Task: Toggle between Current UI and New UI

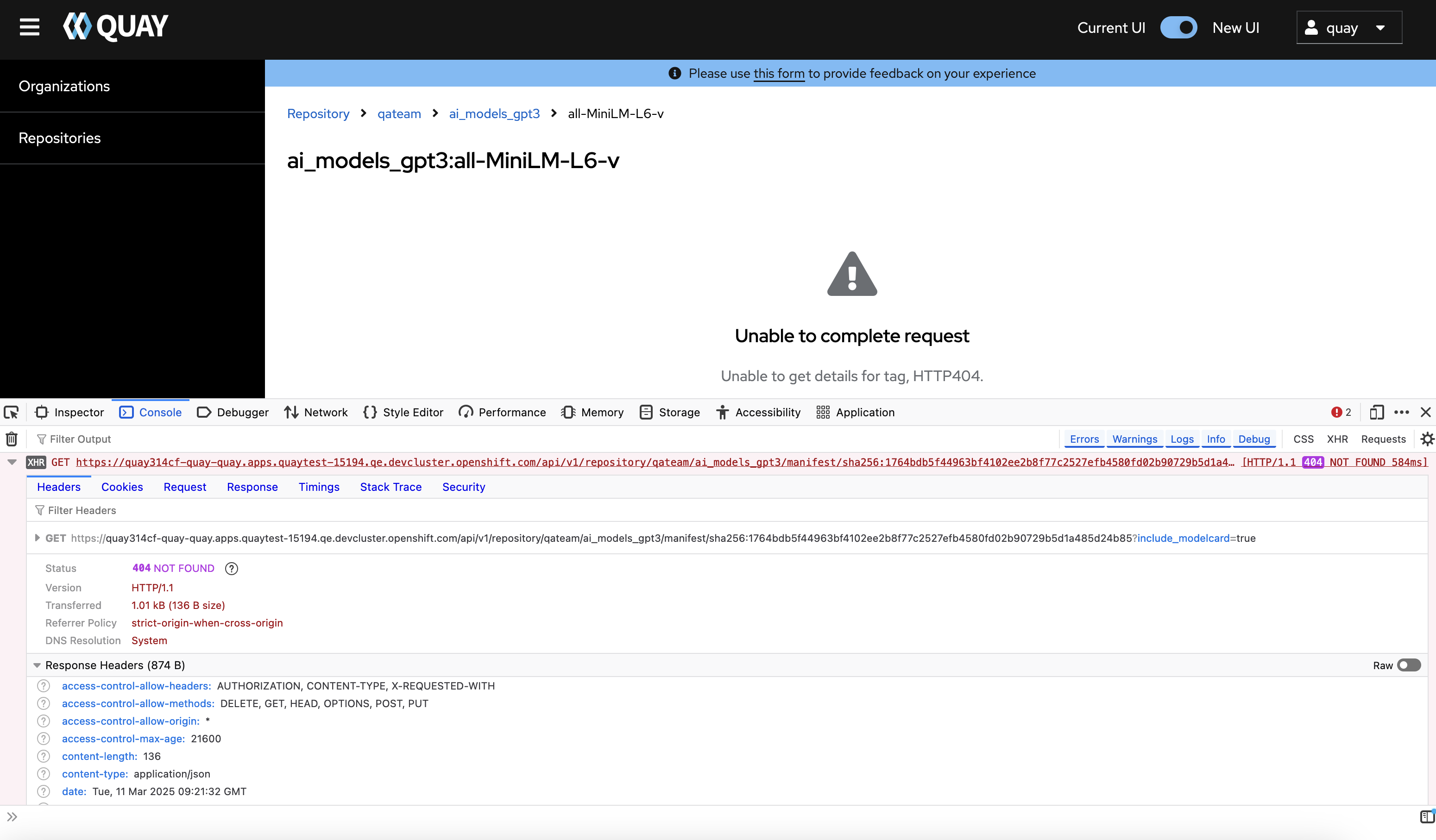Action: point(1178,28)
